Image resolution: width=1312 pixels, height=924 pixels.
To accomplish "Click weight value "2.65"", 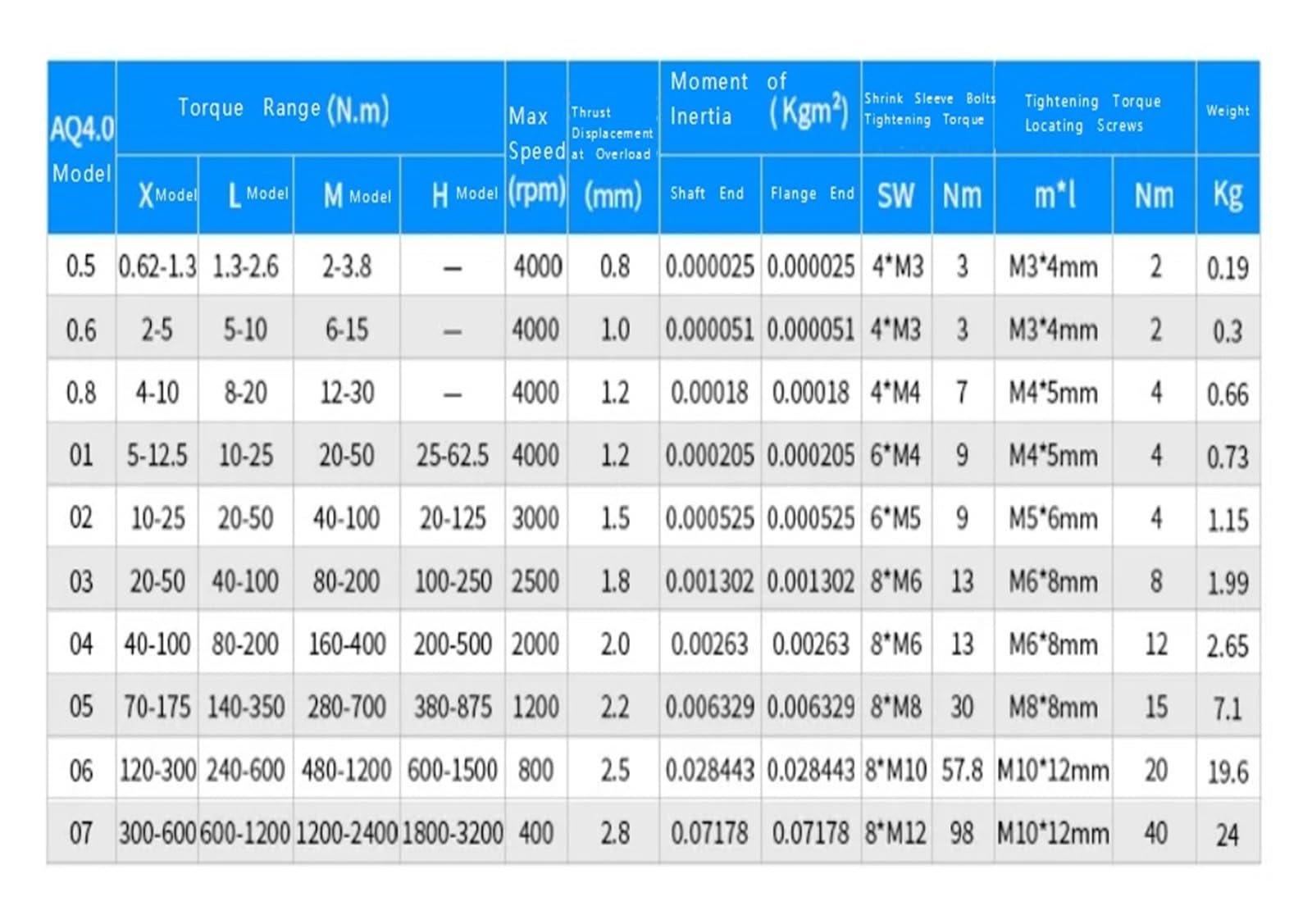I will [x=1228, y=646].
